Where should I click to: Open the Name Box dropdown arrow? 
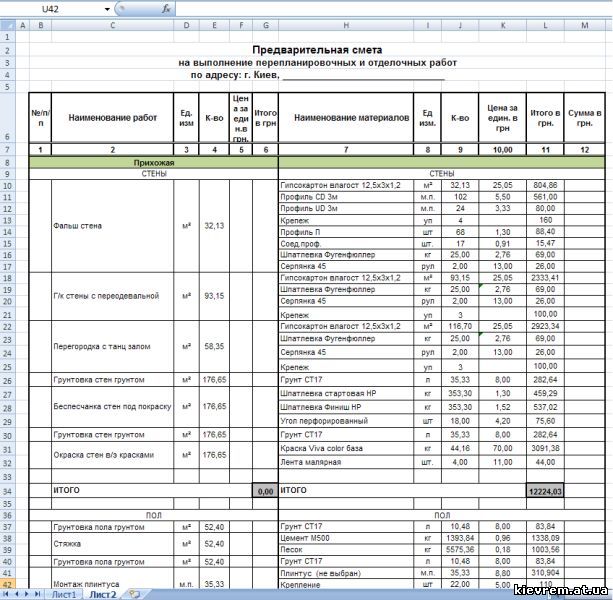coord(107,9)
